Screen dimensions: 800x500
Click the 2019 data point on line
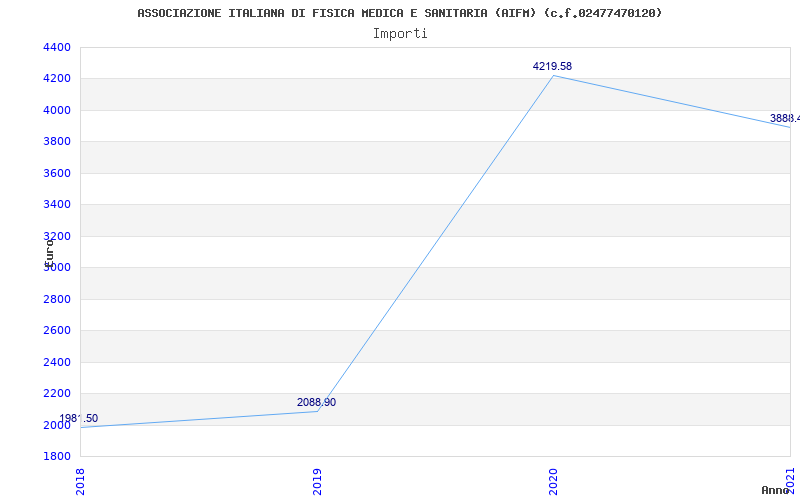[x=317, y=411]
